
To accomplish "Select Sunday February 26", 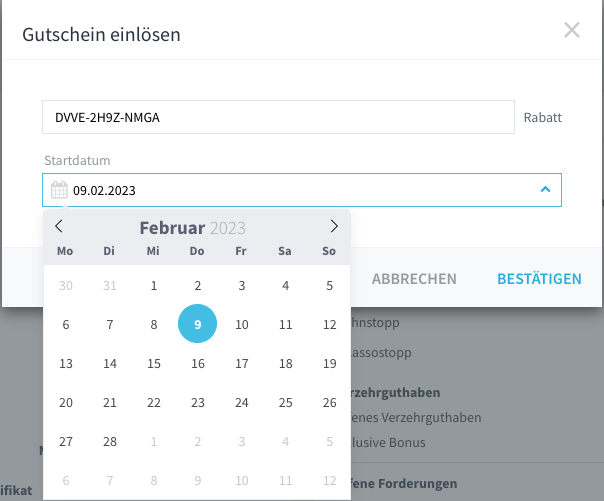I will 329,402.
